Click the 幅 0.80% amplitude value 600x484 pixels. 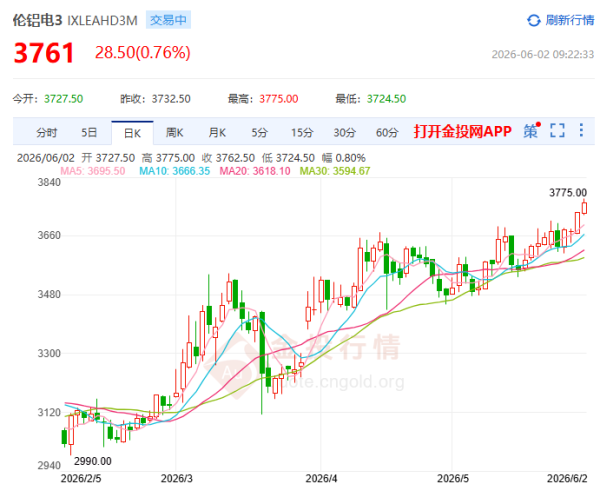pyautogui.click(x=344, y=158)
